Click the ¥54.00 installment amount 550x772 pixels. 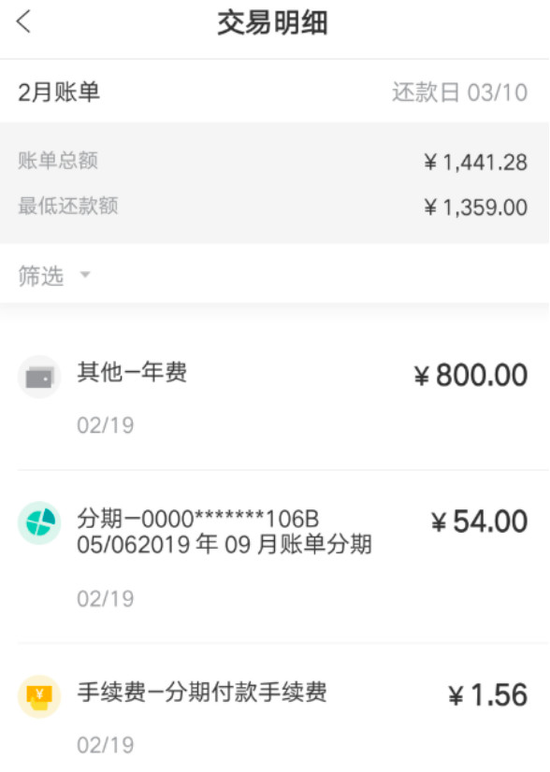[x=479, y=521]
